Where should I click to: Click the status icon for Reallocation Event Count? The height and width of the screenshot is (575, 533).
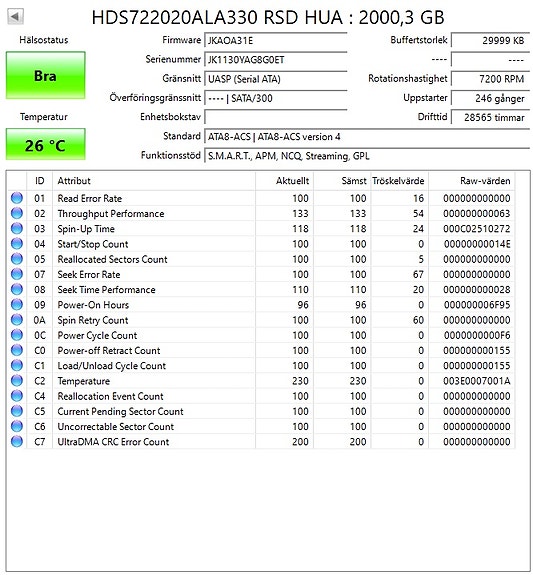coord(17,396)
